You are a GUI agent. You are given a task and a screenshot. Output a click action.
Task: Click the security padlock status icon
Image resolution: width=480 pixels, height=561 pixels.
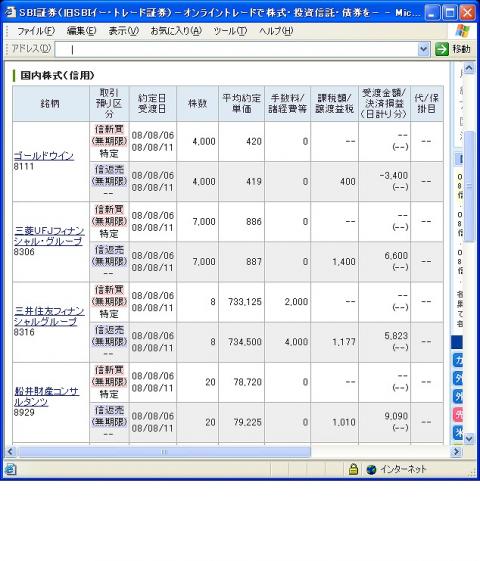point(353,469)
